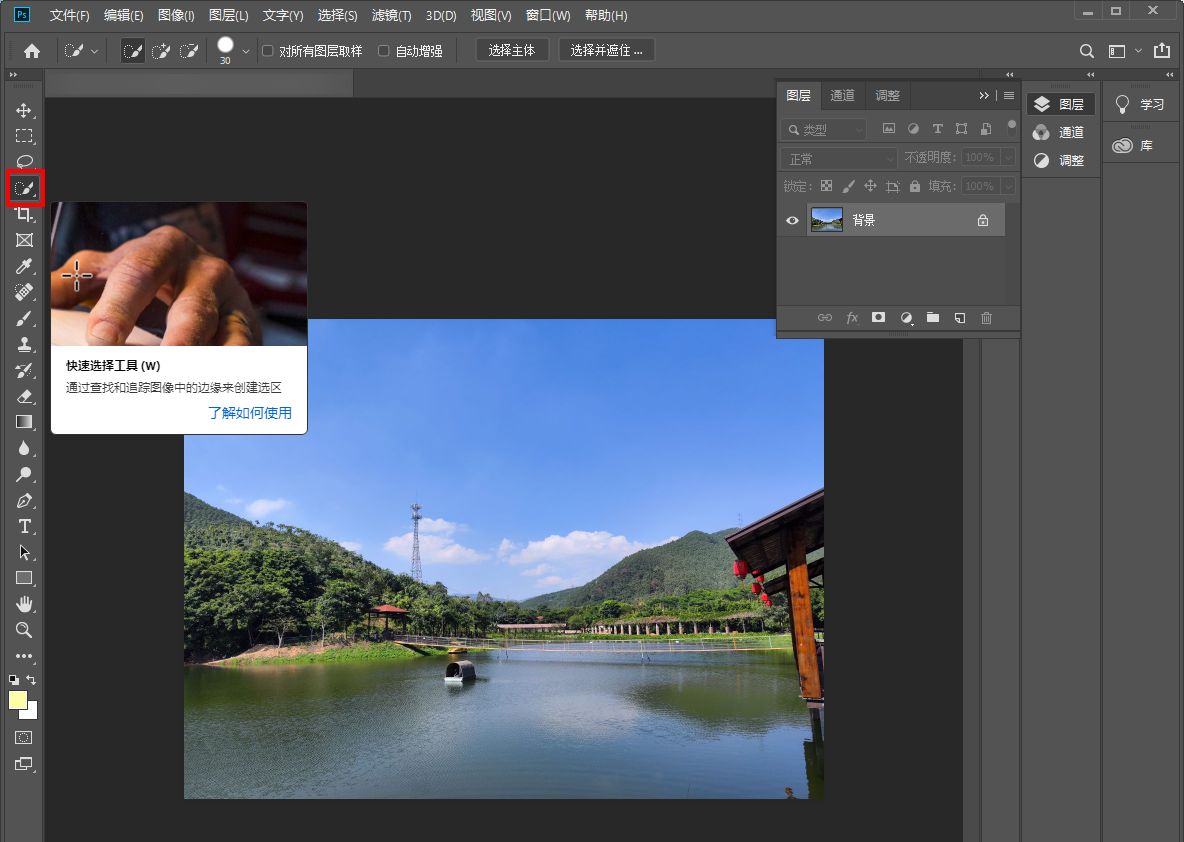Click the link layers icon
The width and height of the screenshot is (1184, 842).
(x=825, y=318)
